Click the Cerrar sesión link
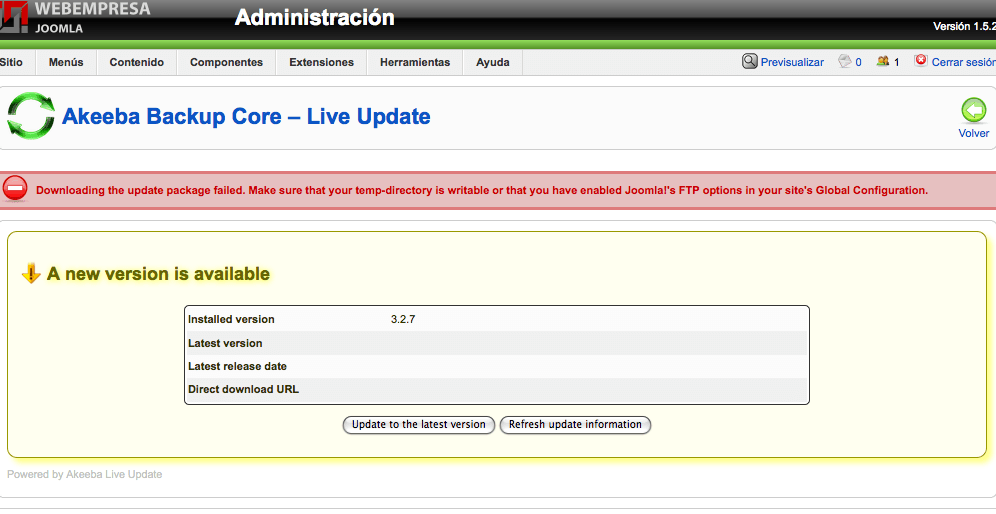 tap(964, 62)
